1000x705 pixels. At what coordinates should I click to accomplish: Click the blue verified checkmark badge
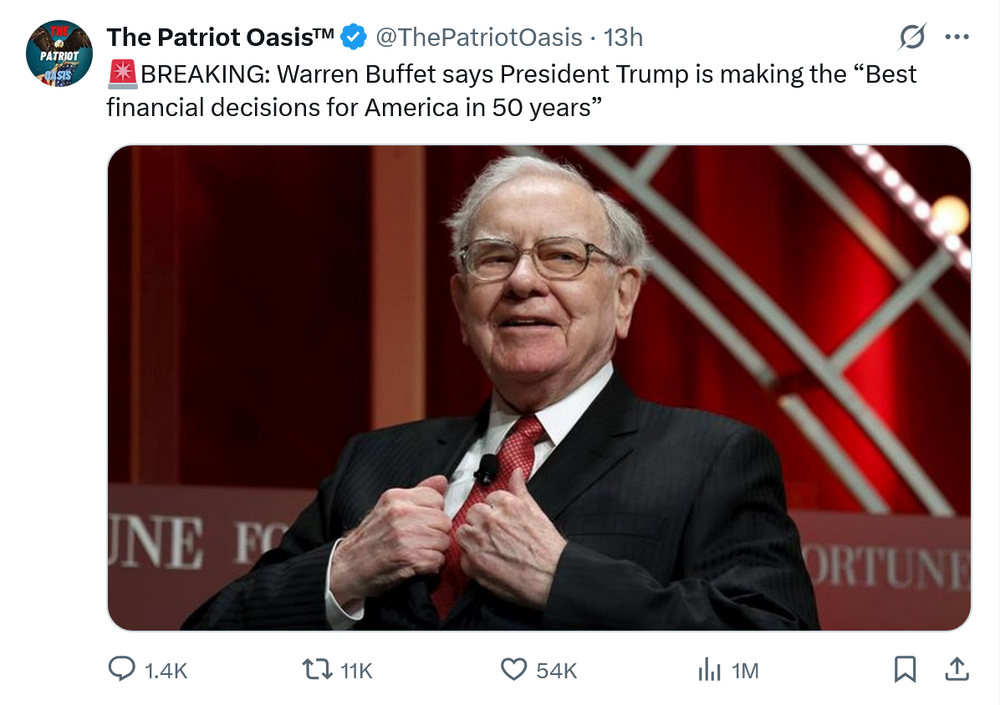(x=353, y=38)
